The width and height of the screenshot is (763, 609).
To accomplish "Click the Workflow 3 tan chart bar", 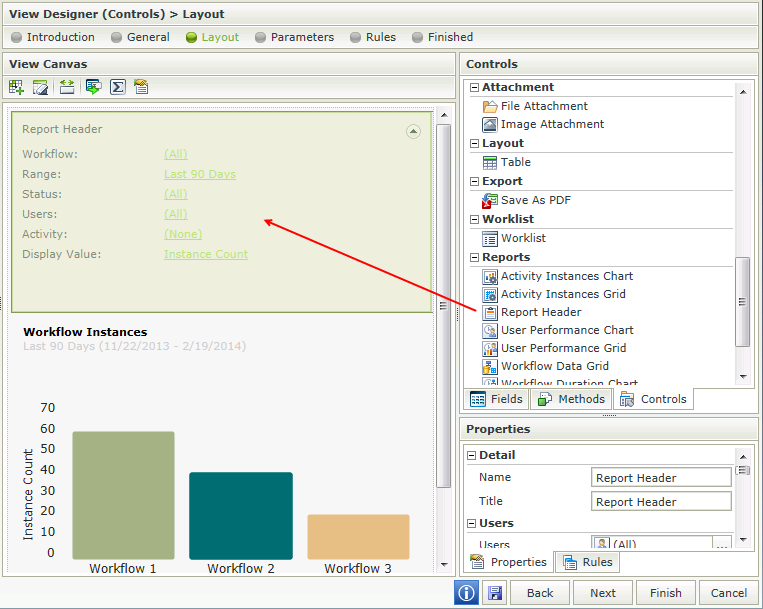I will pyautogui.click(x=359, y=537).
